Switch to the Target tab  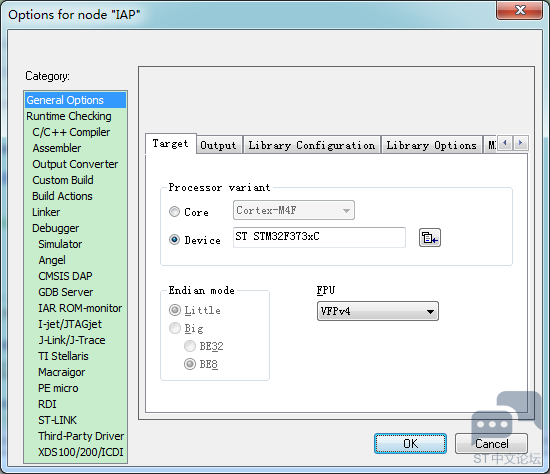coord(170,143)
